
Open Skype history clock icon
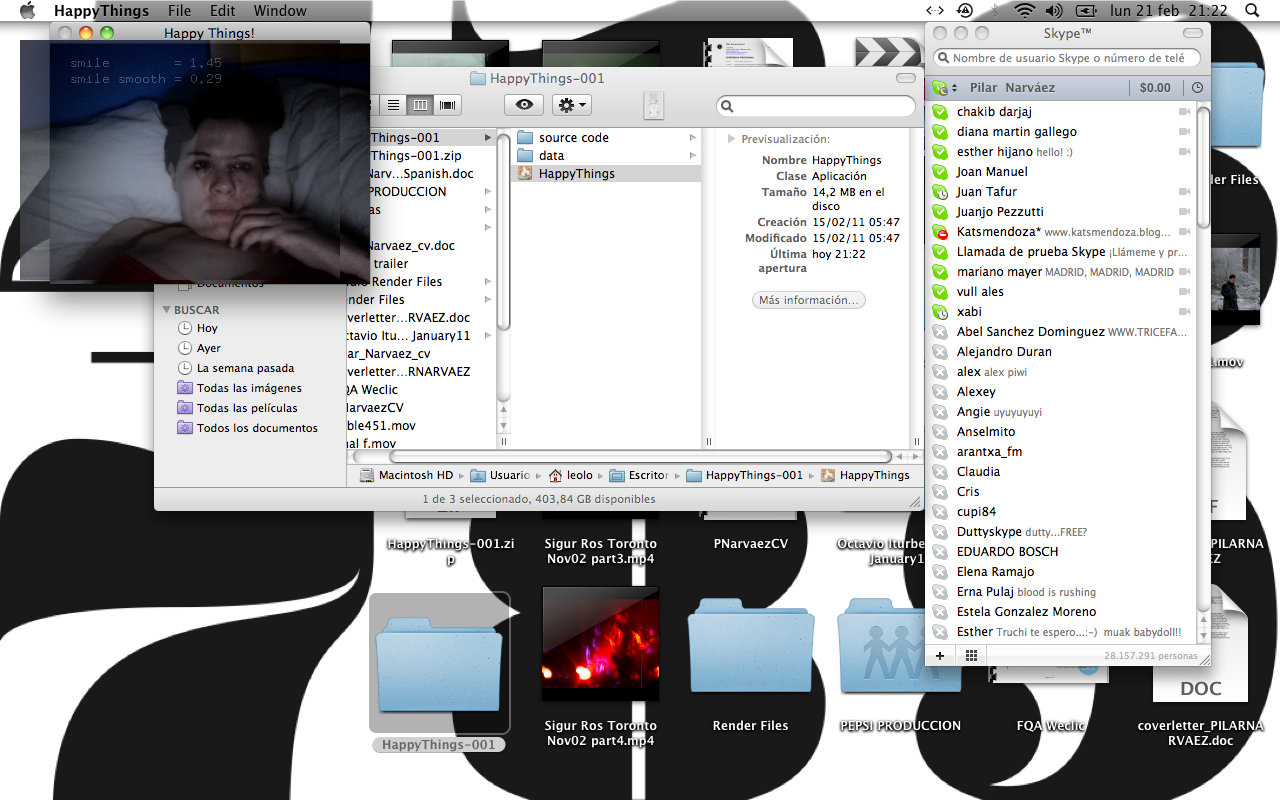click(x=1196, y=88)
